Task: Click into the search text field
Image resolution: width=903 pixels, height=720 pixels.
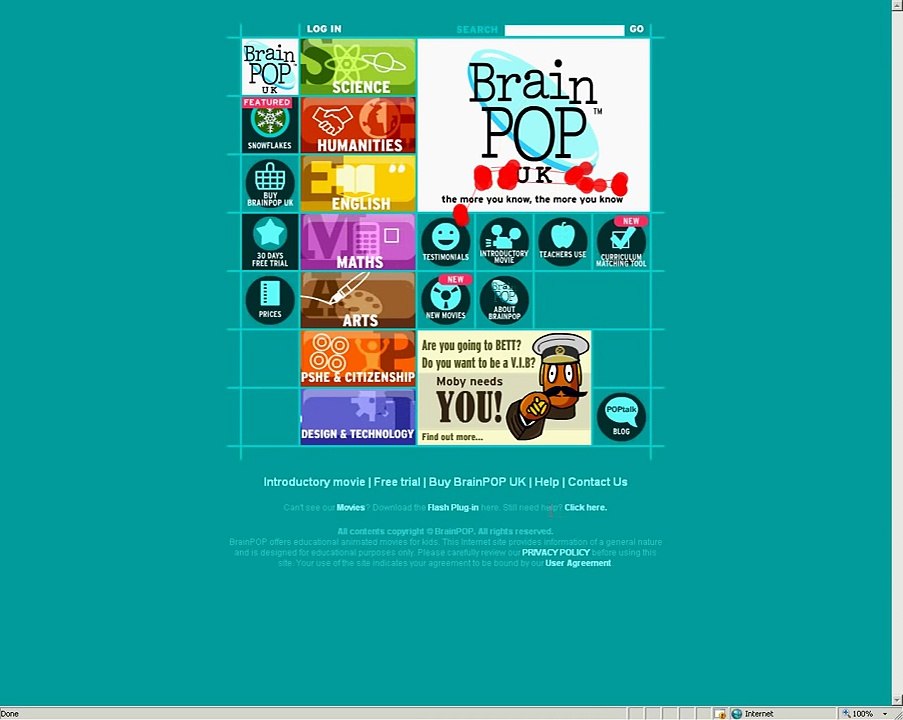Action: 564,30
